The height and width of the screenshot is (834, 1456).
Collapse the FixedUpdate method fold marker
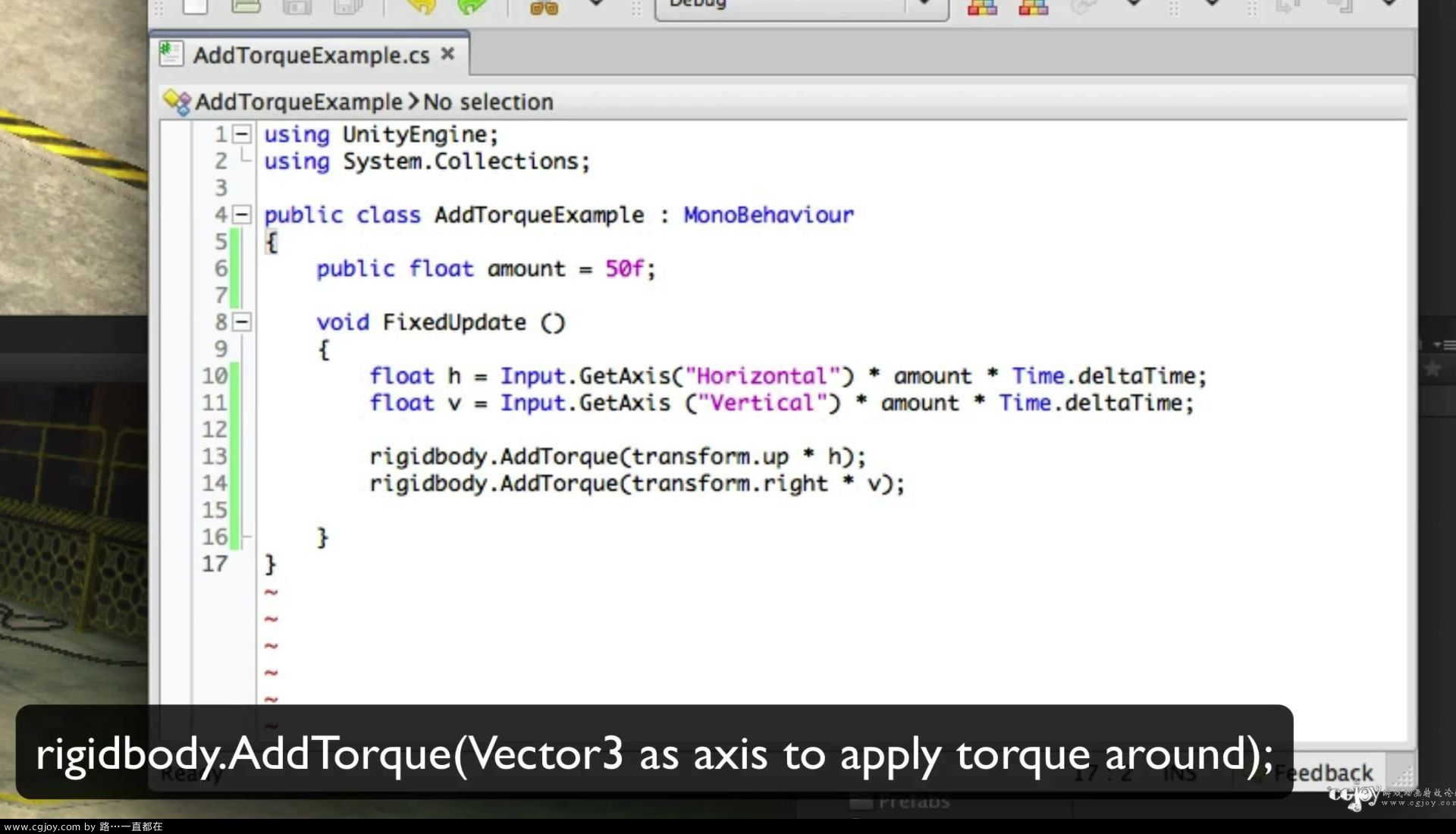[241, 321]
